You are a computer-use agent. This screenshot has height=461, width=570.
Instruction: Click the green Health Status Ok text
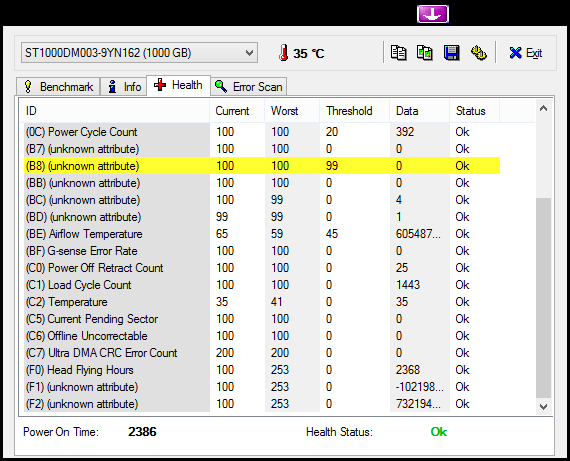pyautogui.click(x=439, y=432)
